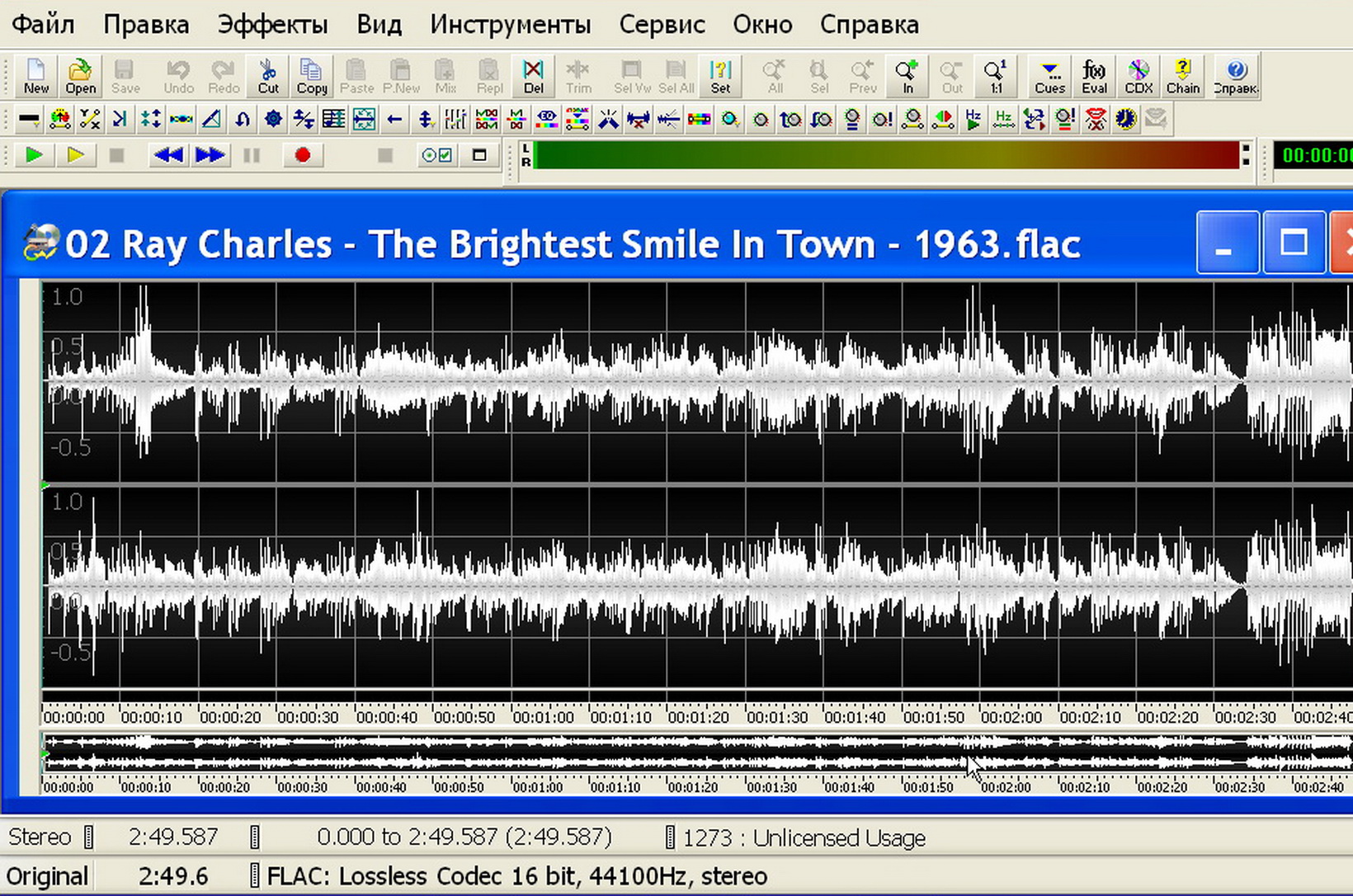Image resolution: width=1353 pixels, height=896 pixels.
Task: Open the Playback Rate Hz play icon
Action: click(x=973, y=120)
